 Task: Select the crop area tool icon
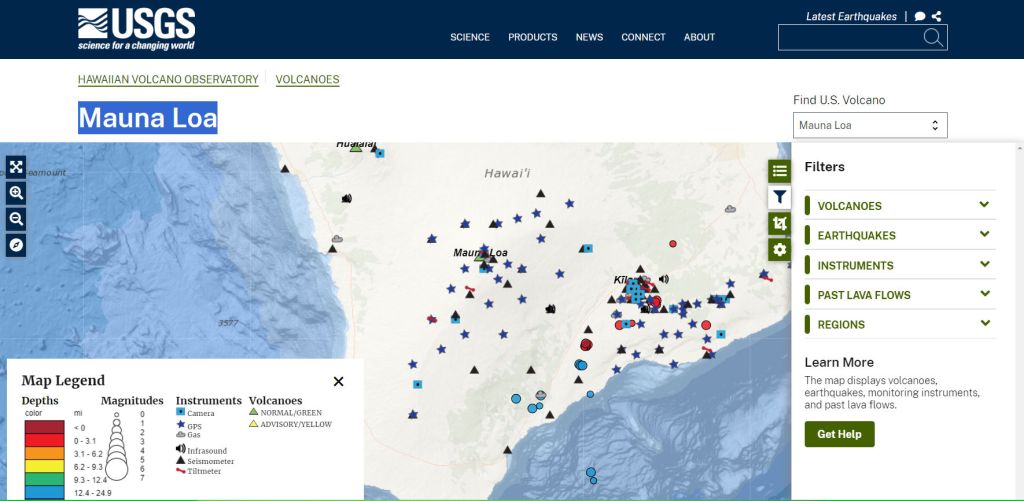(779, 223)
